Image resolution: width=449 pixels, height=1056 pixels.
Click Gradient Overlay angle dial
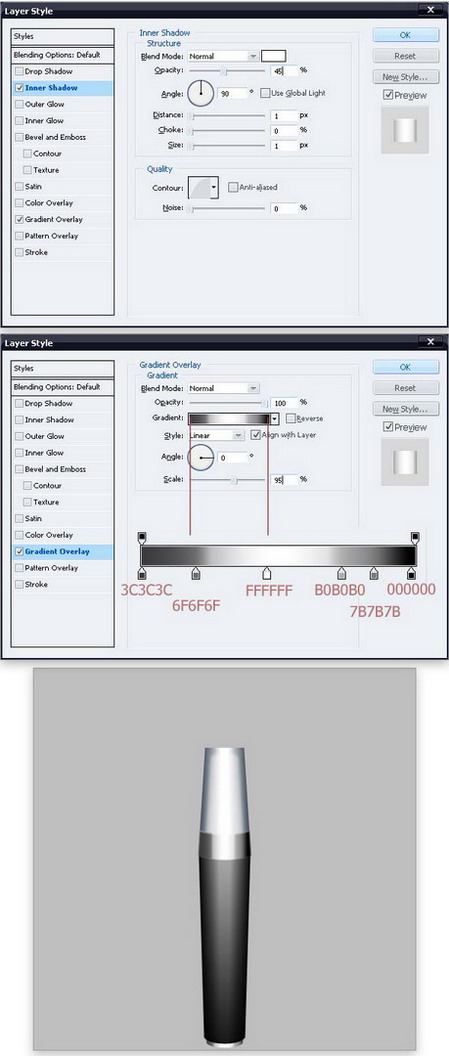(x=200, y=457)
